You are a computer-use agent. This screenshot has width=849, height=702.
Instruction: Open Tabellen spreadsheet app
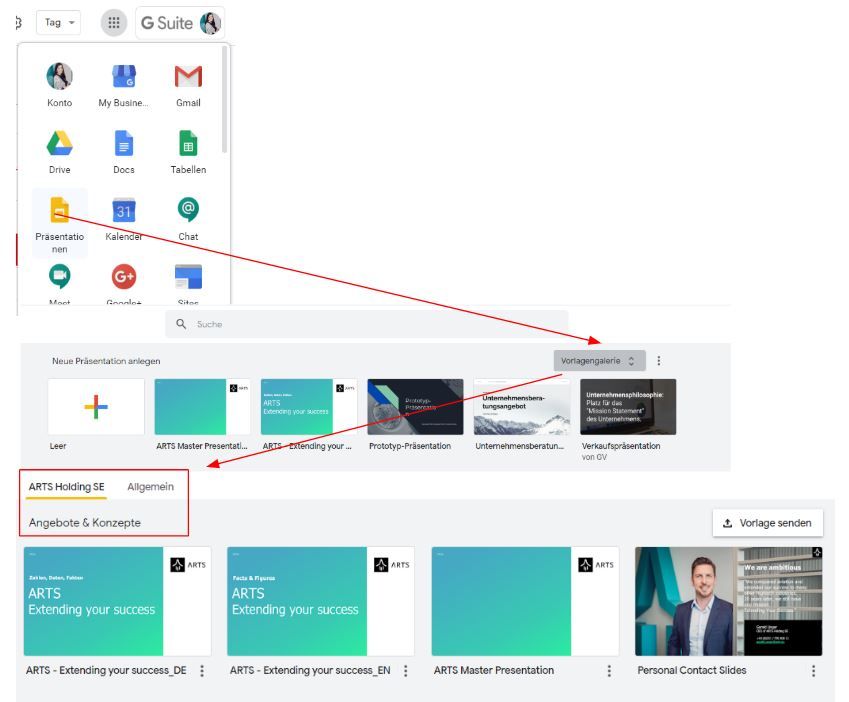tap(188, 152)
